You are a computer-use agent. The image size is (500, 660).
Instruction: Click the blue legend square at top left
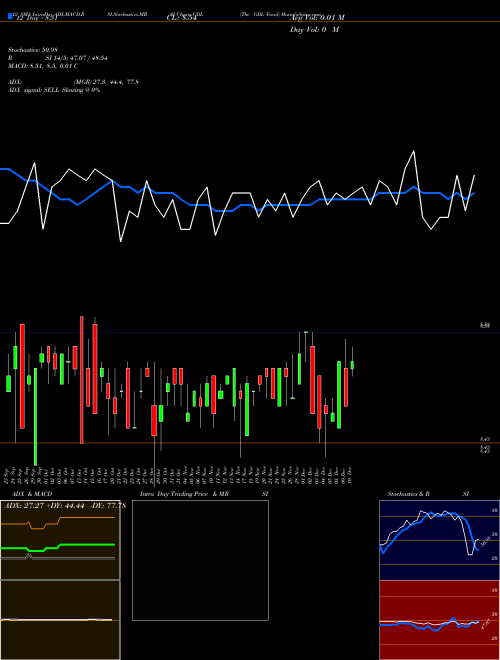pyautogui.click(x=10, y=16)
